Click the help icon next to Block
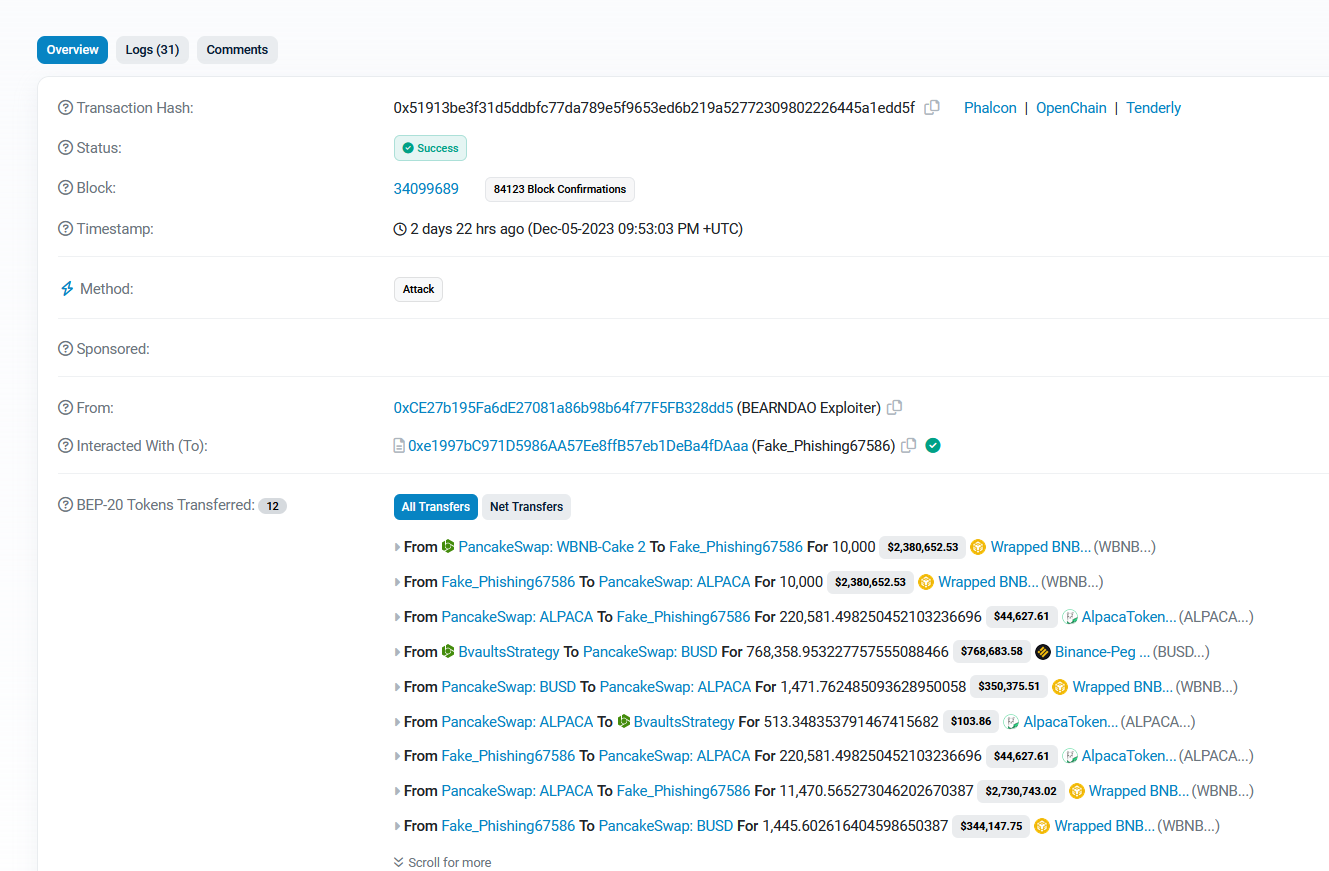1329x871 pixels. click(66, 188)
